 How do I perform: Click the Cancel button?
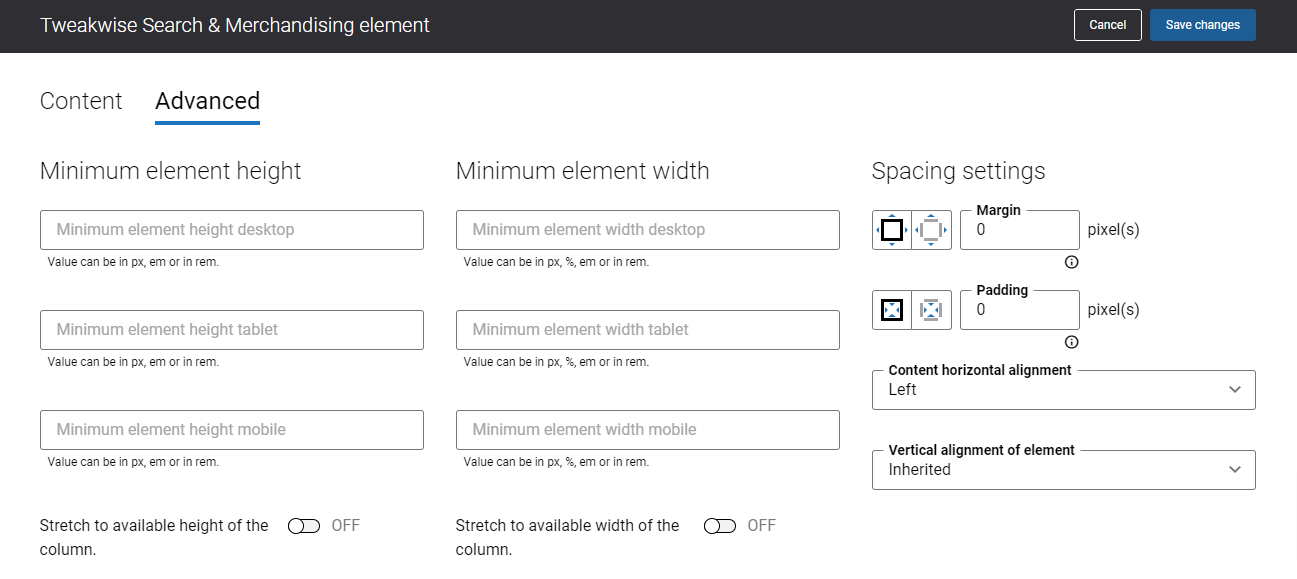click(1108, 25)
